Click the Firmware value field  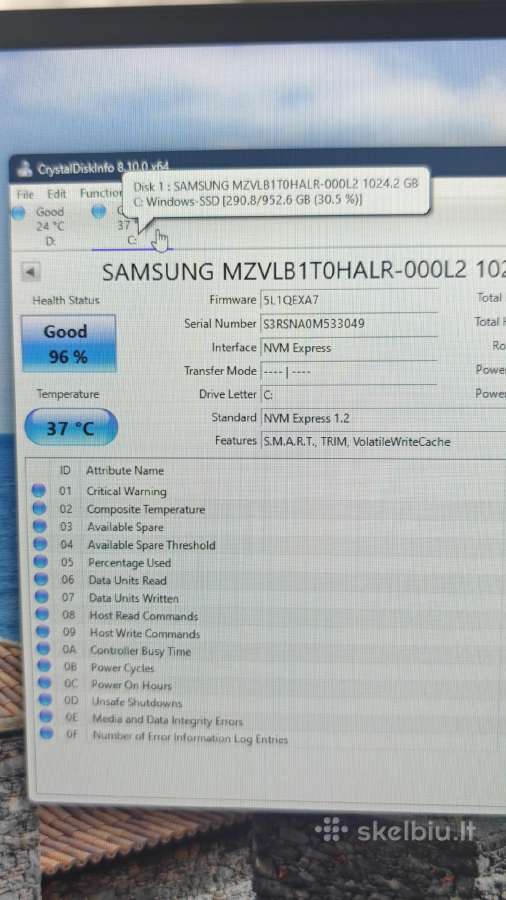[349, 300]
